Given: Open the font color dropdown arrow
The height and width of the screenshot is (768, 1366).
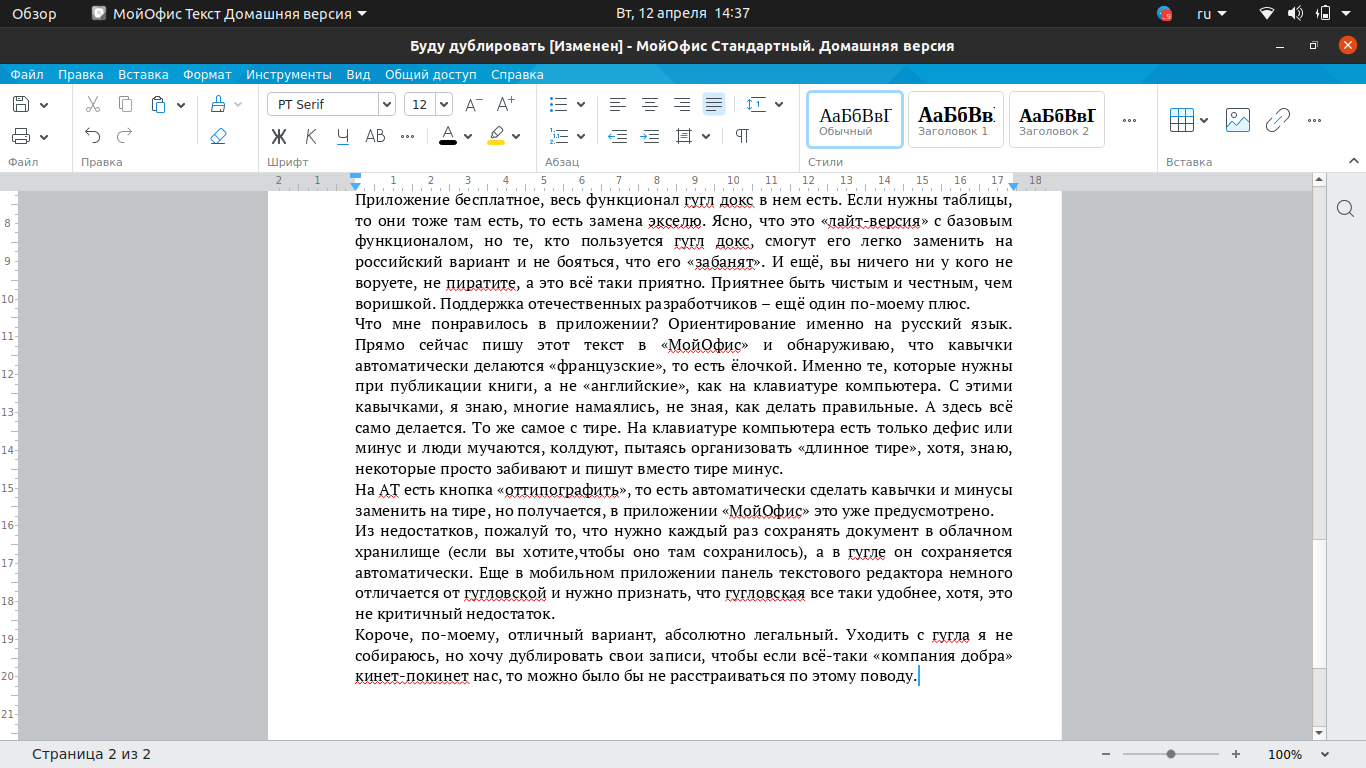Looking at the screenshot, I should pos(469,136).
